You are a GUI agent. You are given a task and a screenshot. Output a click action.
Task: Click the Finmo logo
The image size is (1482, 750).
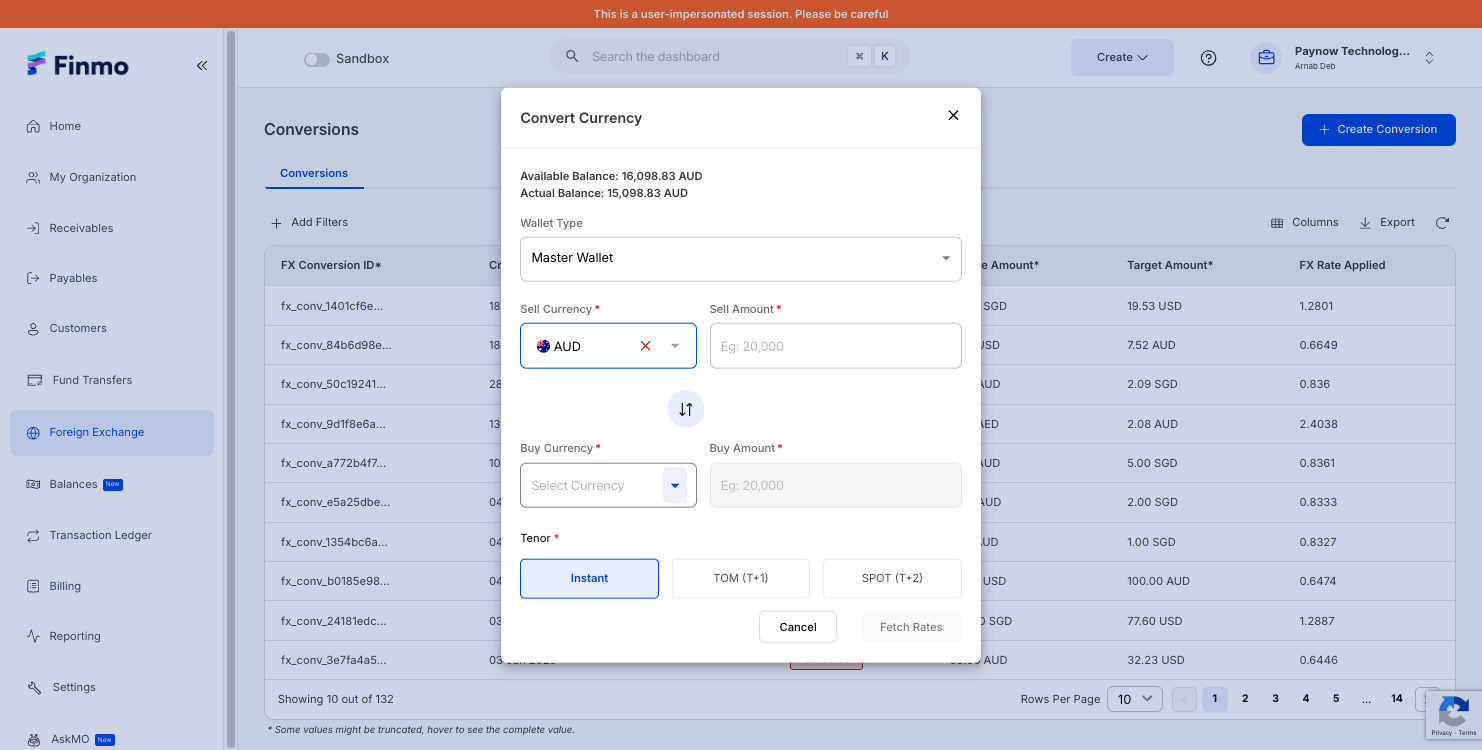(78, 65)
